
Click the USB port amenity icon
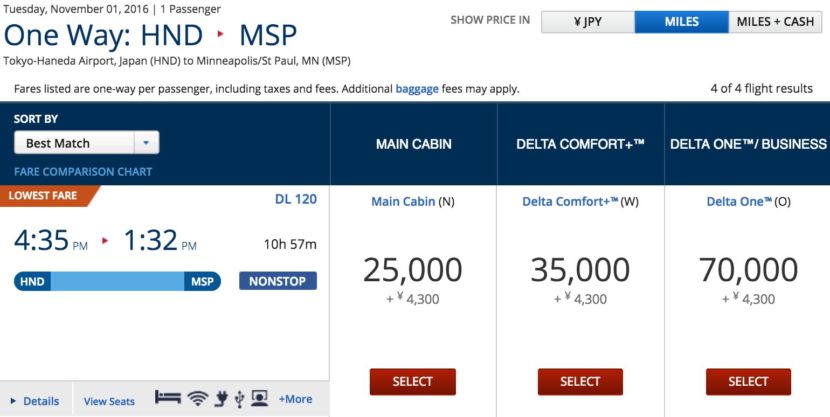(x=239, y=398)
